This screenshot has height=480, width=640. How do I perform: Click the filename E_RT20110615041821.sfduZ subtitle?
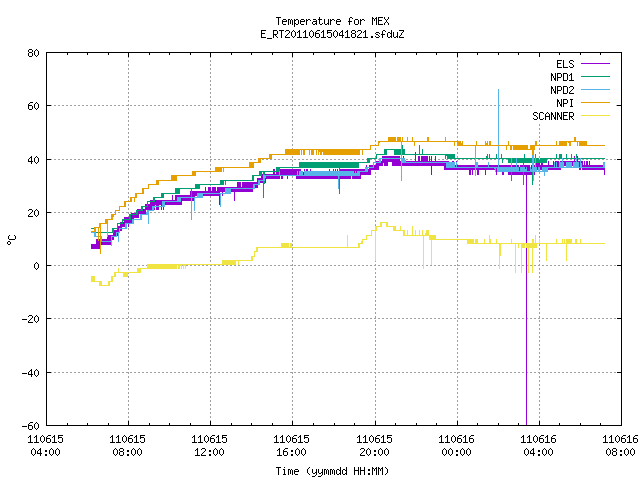pyautogui.click(x=332, y=34)
